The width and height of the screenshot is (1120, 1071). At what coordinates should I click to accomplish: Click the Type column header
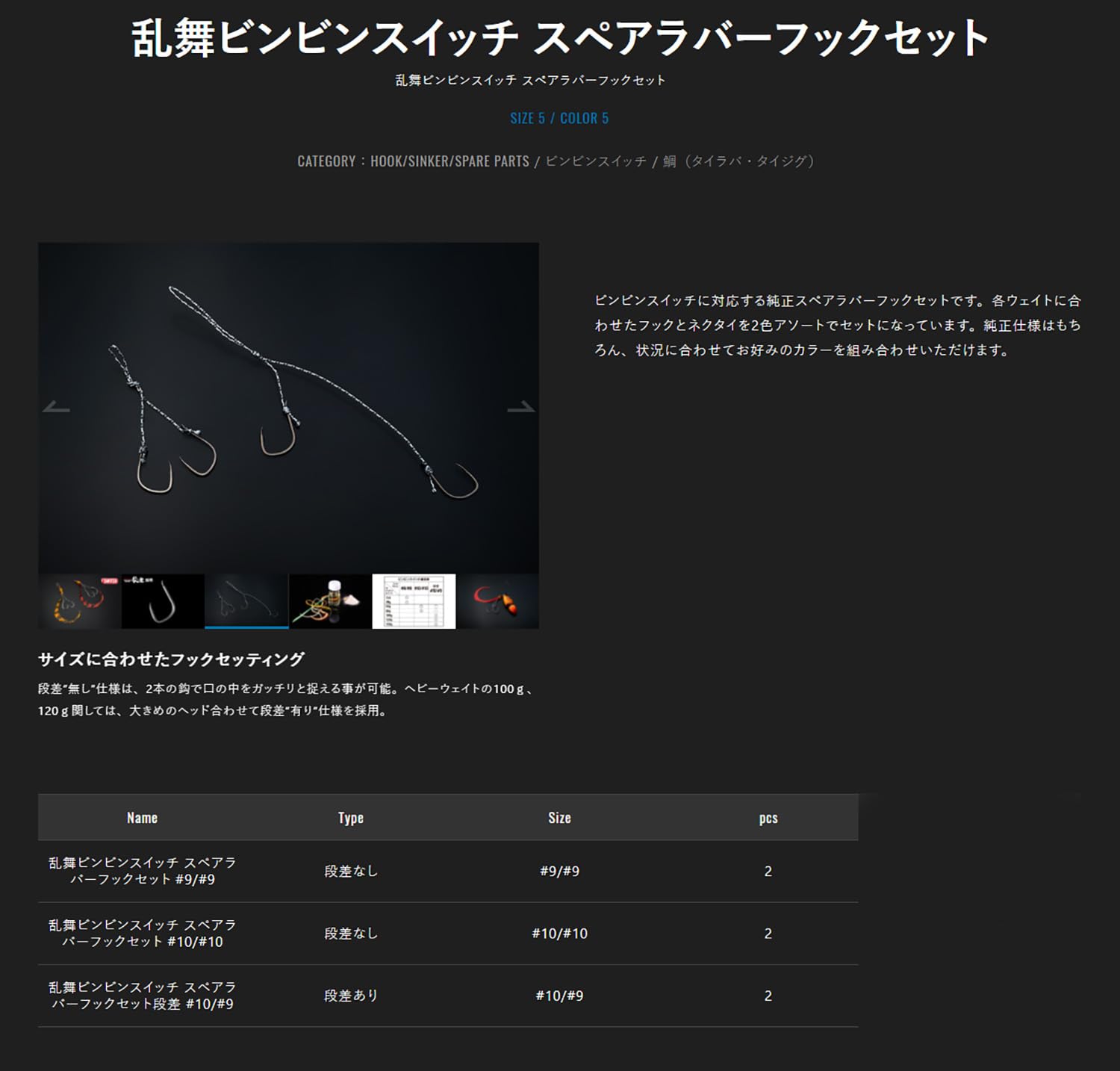click(350, 818)
